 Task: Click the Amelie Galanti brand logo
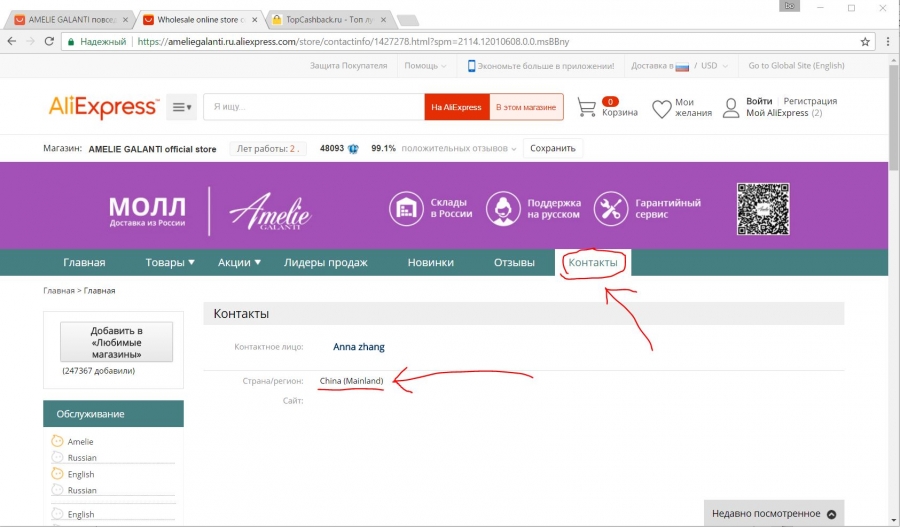pyautogui.click(x=270, y=211)
